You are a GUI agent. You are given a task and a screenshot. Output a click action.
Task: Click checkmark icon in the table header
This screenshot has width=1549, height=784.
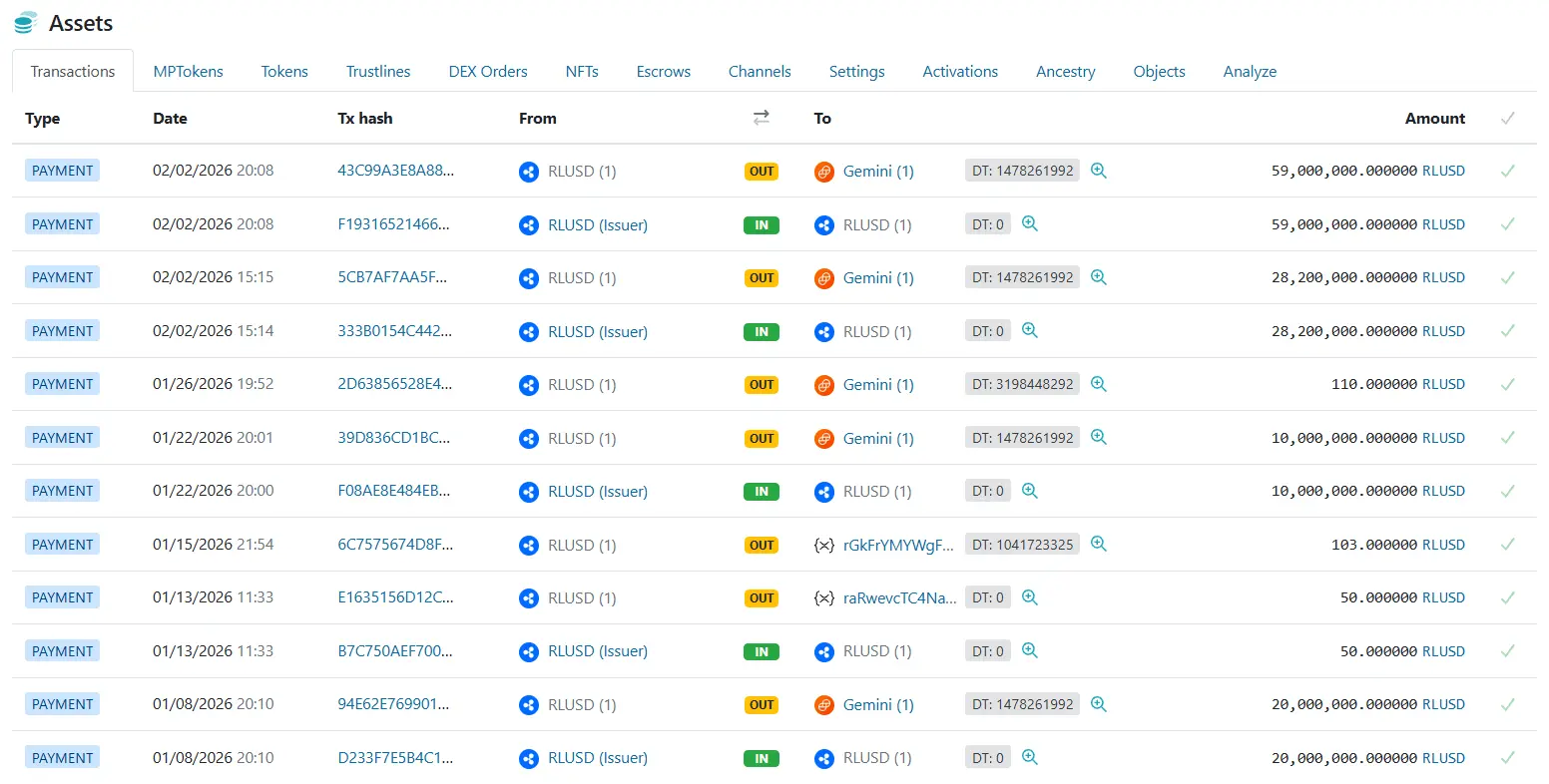[x=1508, y=118]
